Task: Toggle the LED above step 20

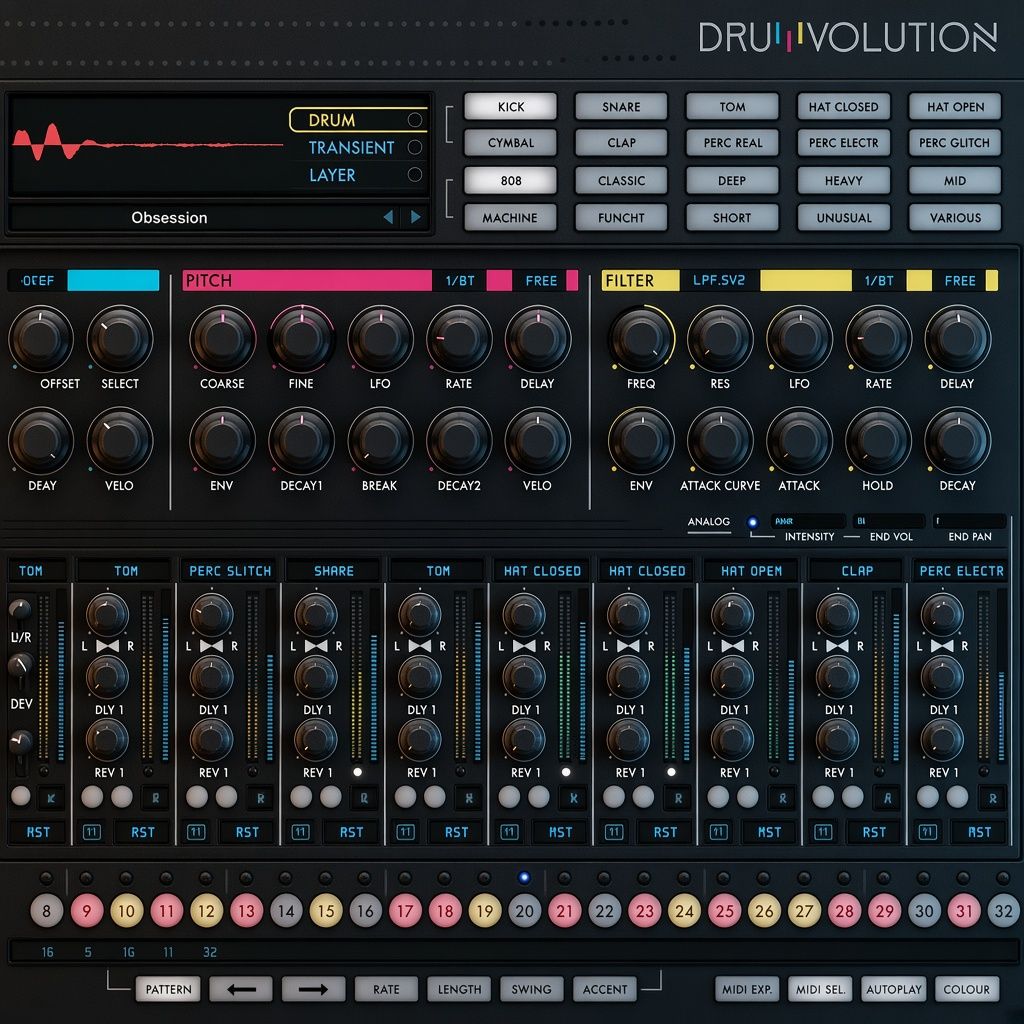Action: pyautogui.click(x=524, y=877)
